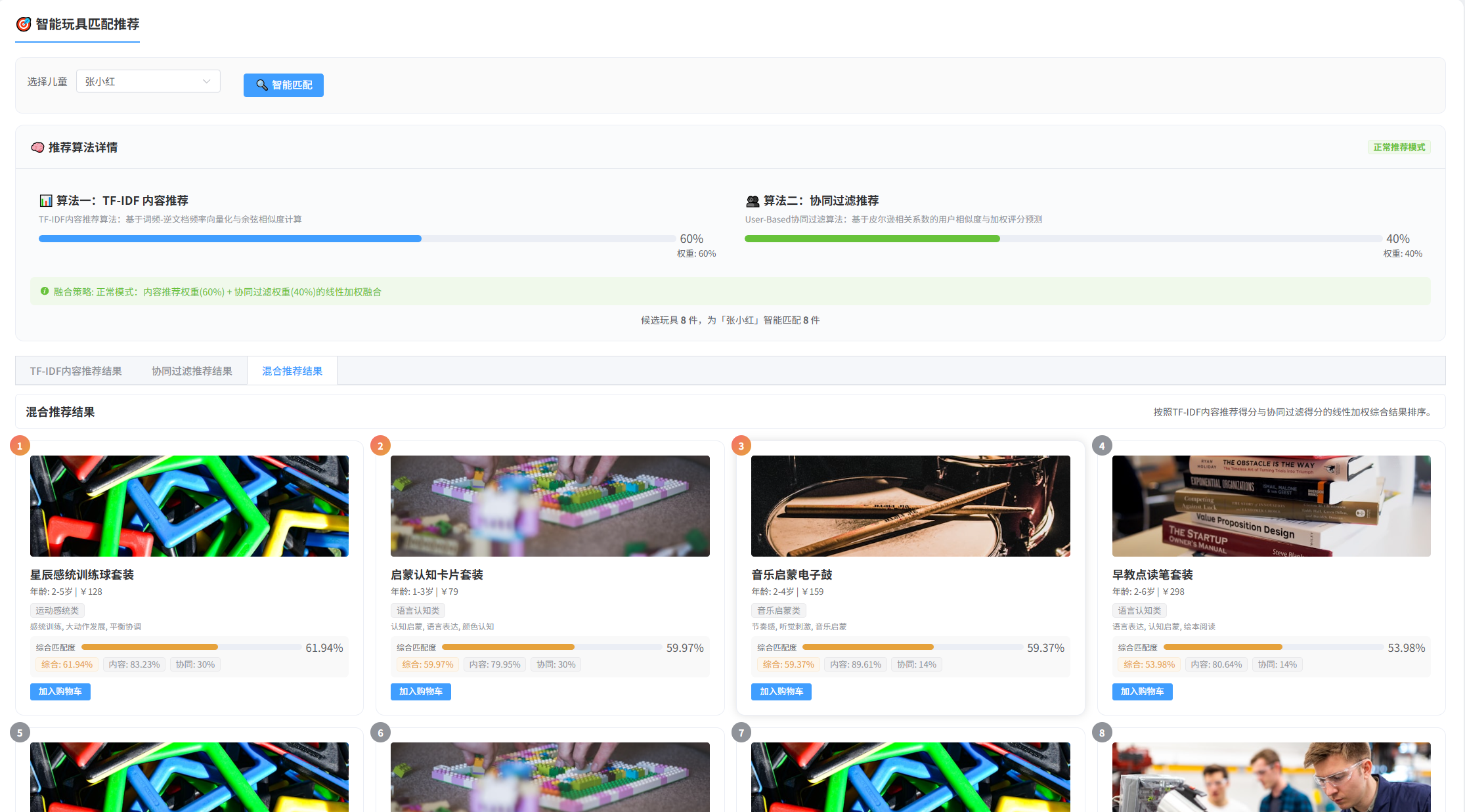Click 语言认知类 tag on 早教点读笔套装
The height and width of the screenshot is (812, 1465).
pyautogui.click(x=1139, y=610)
